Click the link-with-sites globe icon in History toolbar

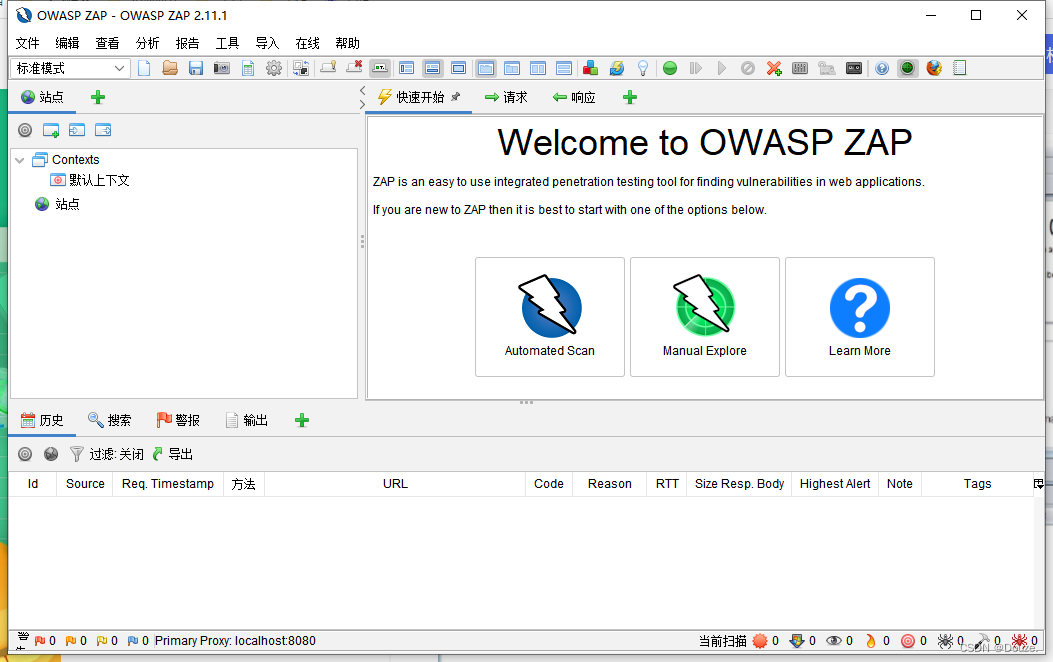[51, 455]
